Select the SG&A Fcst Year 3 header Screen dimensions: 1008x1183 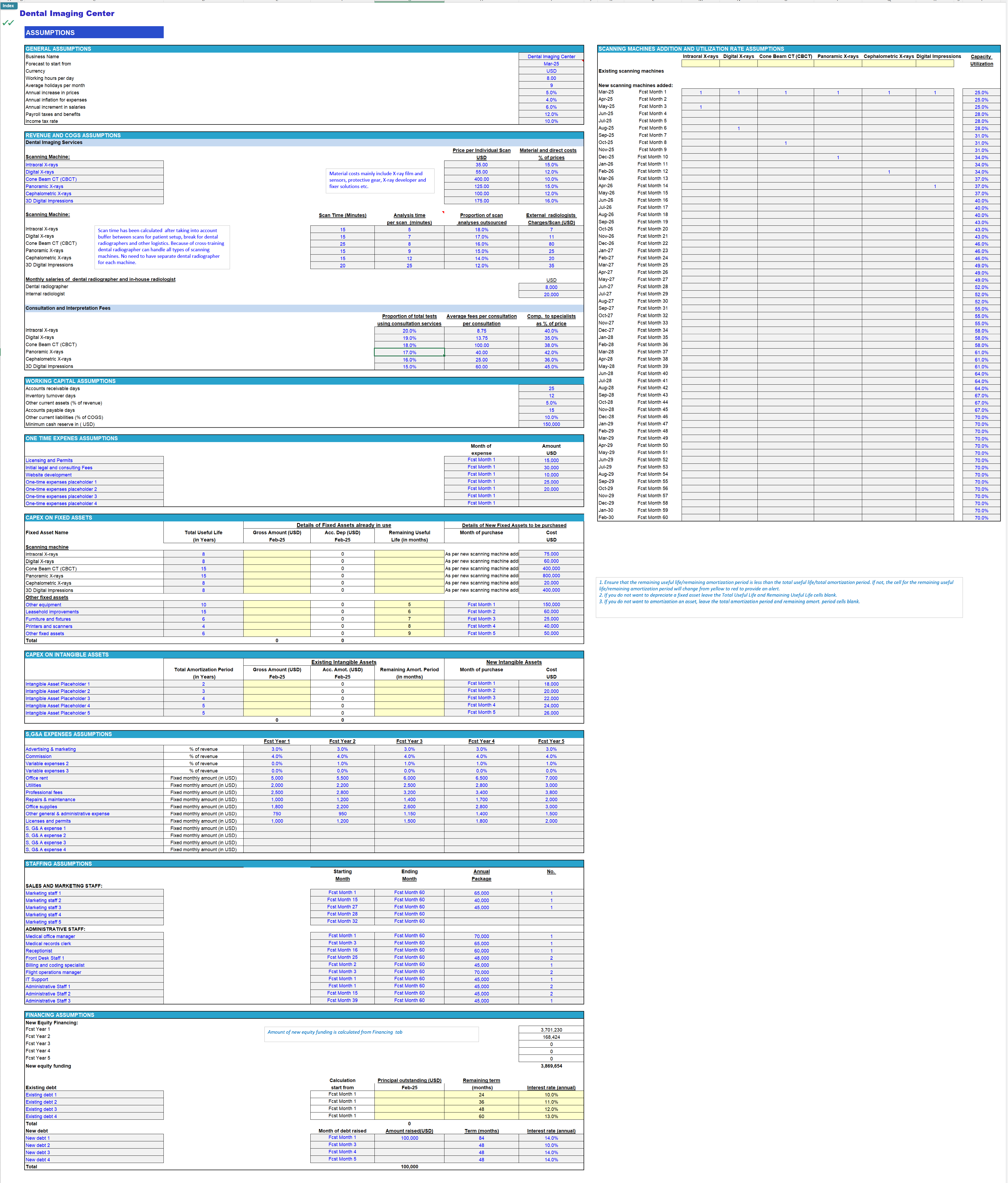click(409, 741)
